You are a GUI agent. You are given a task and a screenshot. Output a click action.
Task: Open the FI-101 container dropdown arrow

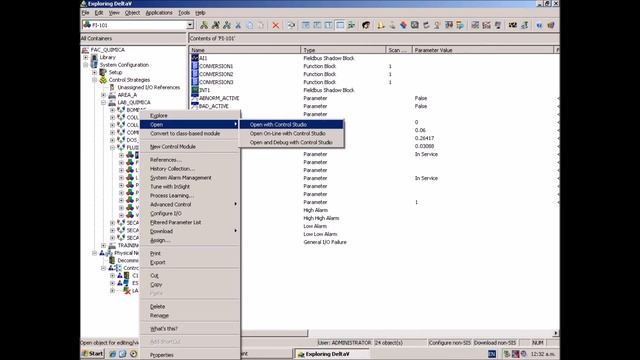[x=190, y=25]
